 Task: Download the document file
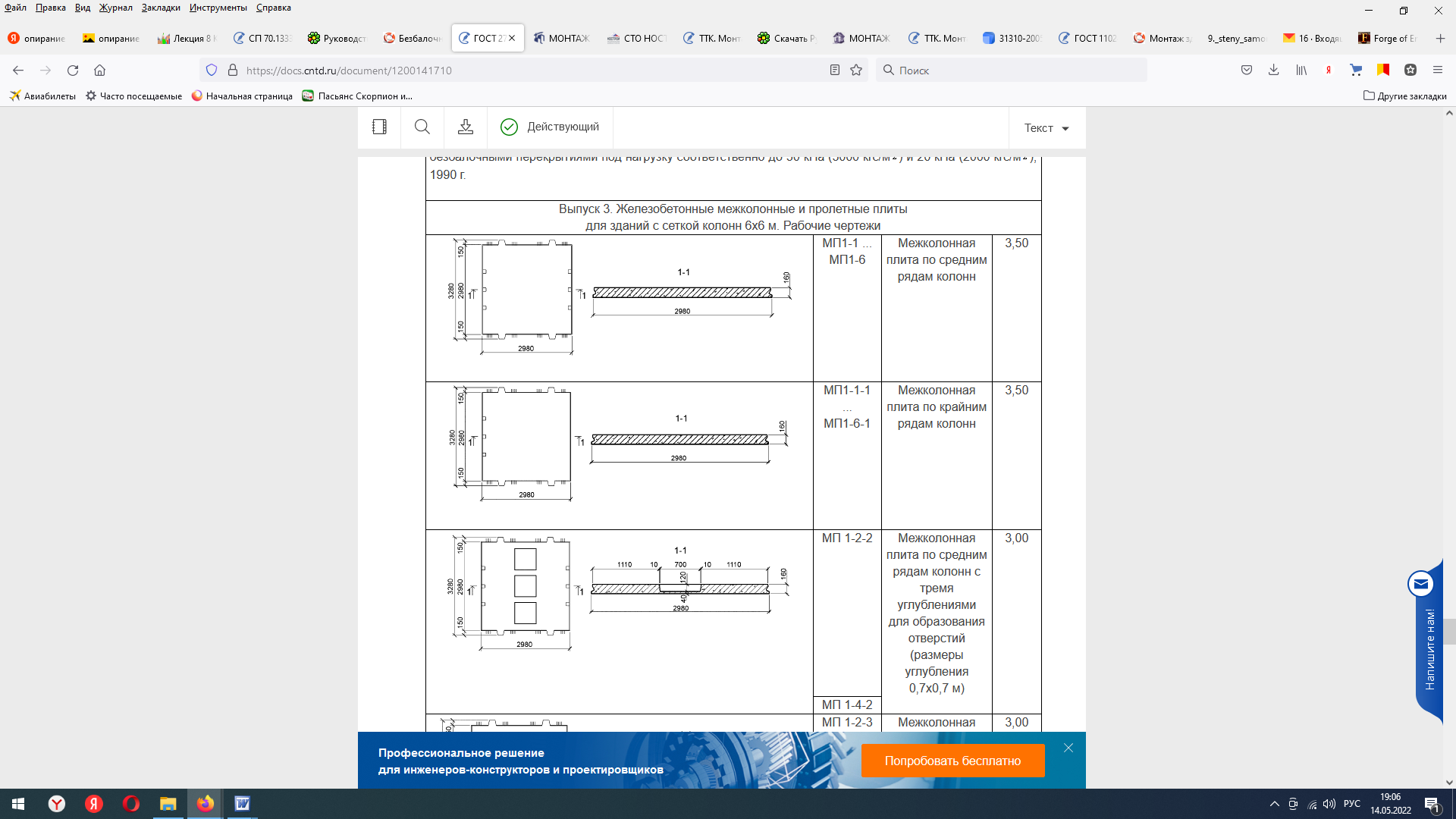tap(466, 127)
